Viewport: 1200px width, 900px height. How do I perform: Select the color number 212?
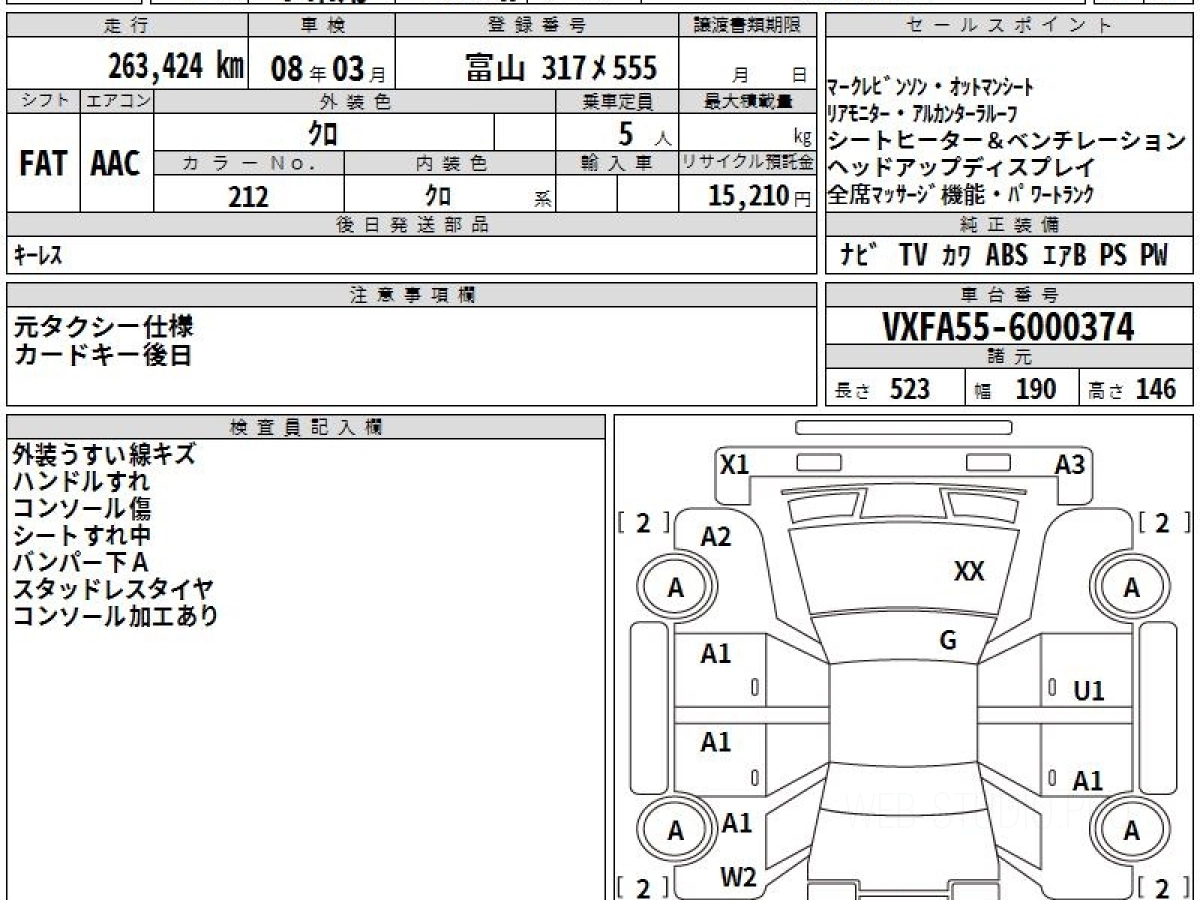point(248,196)
